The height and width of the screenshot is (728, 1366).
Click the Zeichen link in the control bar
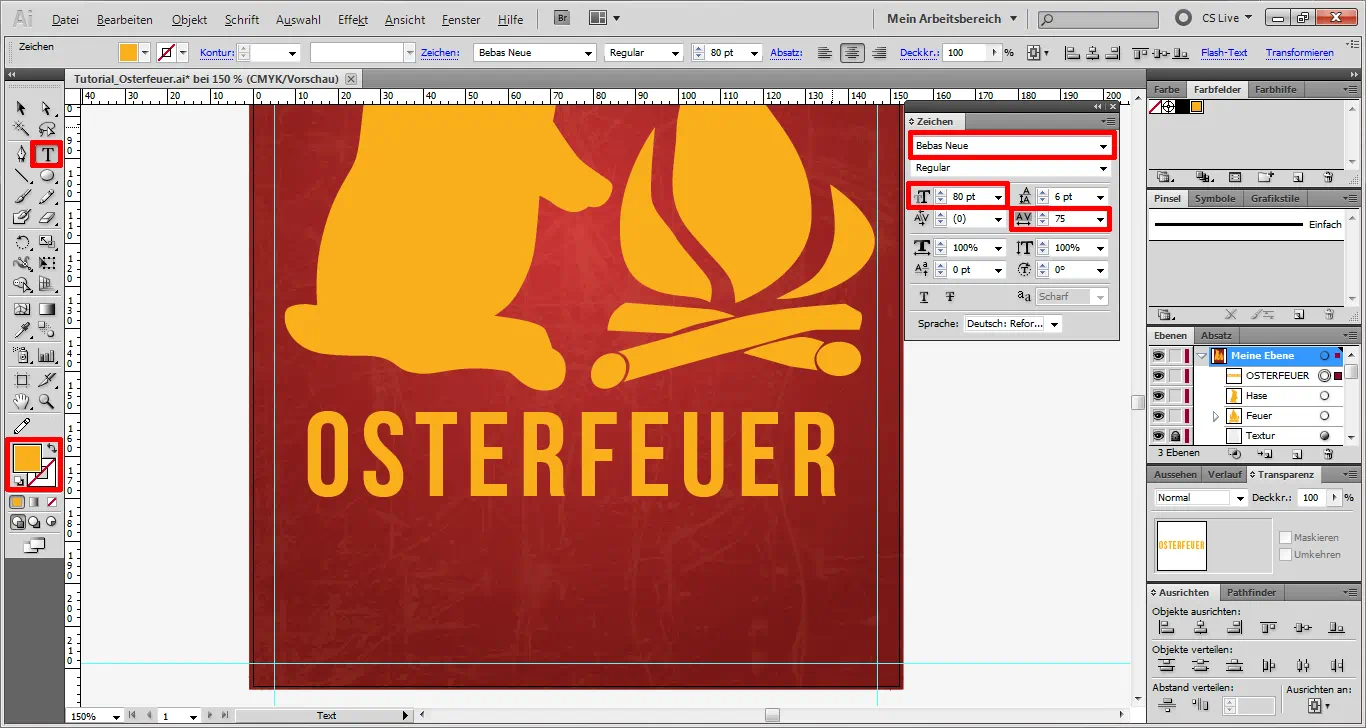pyautogui.click(x=440, y=52)
